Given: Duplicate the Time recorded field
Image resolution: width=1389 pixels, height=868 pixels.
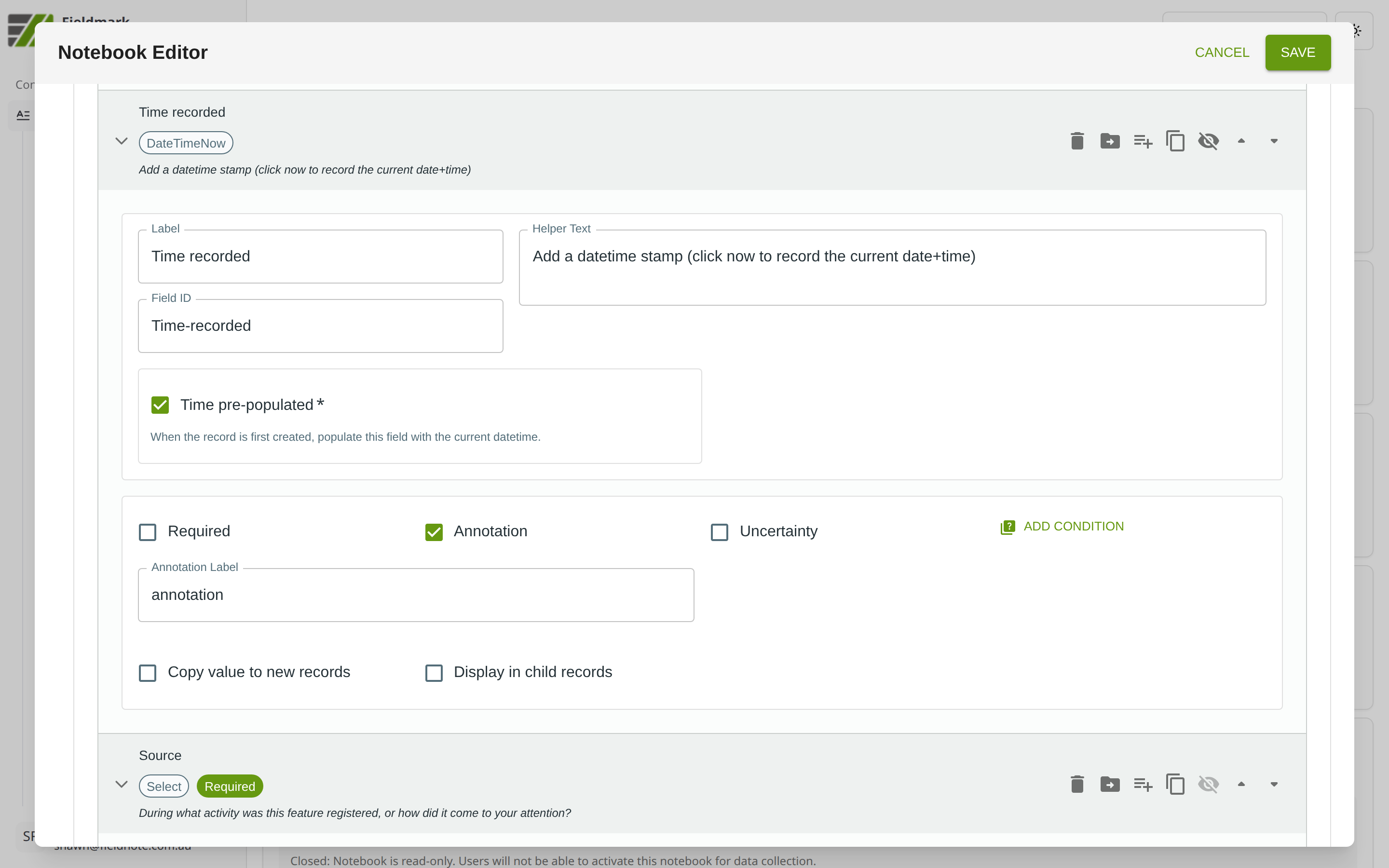Looking at the screenshot, I should [x=1175, y=141].
